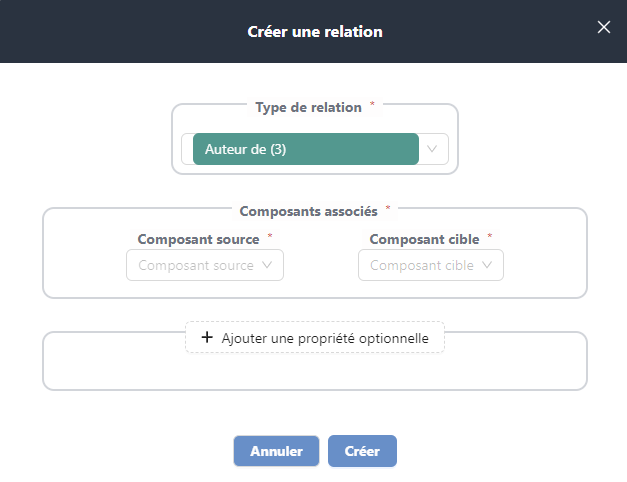The height and width of the screenshot is (482, 627).
Task: Open the Composant cible dropdown arrow
Action: 487,265
